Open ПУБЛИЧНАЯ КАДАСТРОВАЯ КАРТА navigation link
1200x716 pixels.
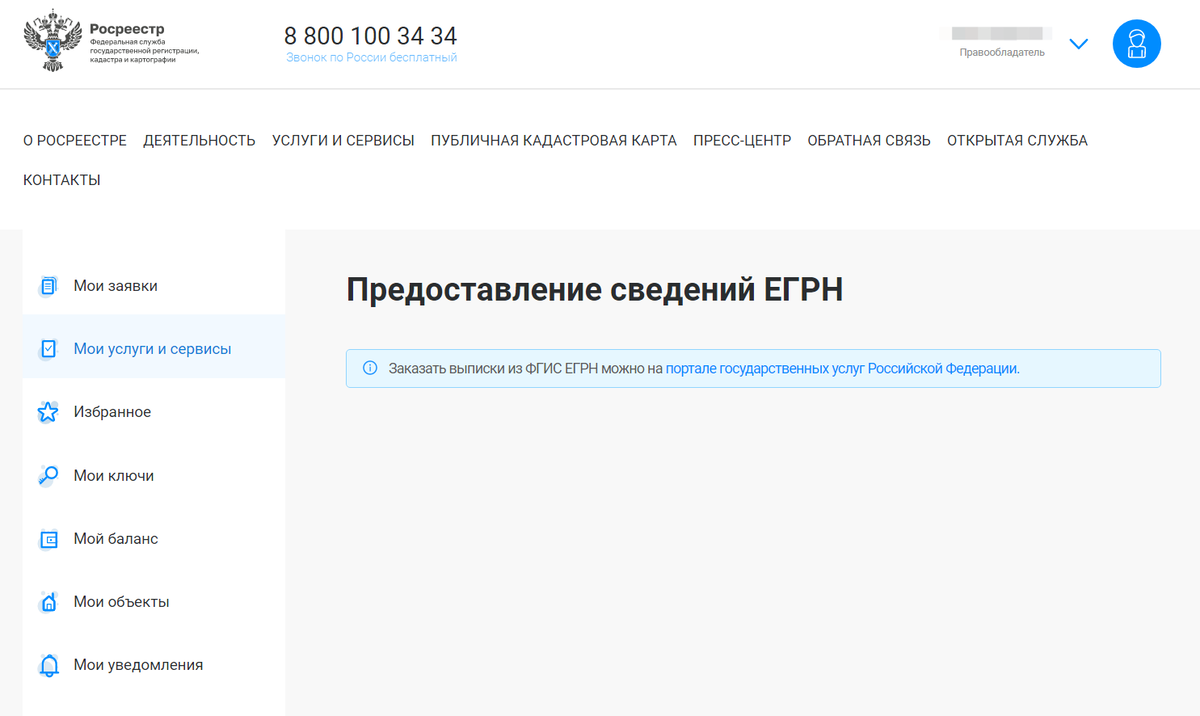click(554, 141)
